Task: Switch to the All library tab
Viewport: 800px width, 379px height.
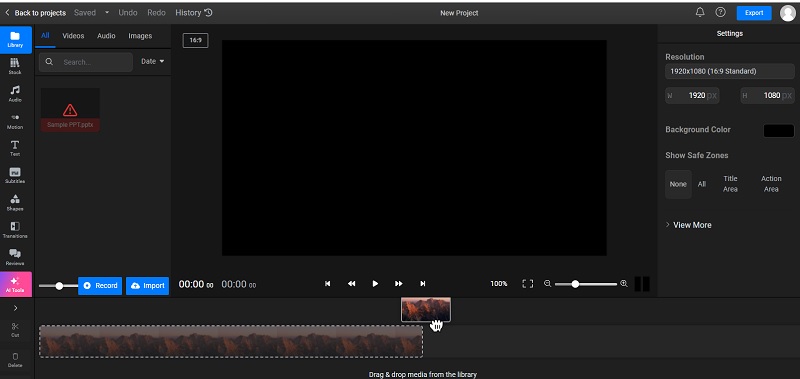Action: tap(45, 36)
